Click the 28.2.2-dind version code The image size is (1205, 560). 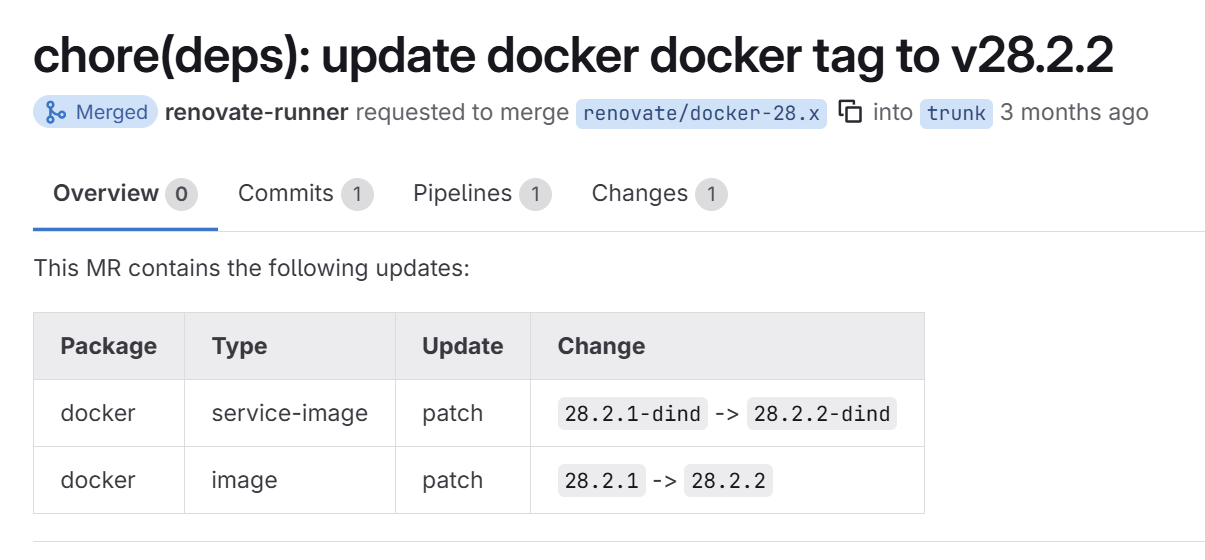coord(821,414)
